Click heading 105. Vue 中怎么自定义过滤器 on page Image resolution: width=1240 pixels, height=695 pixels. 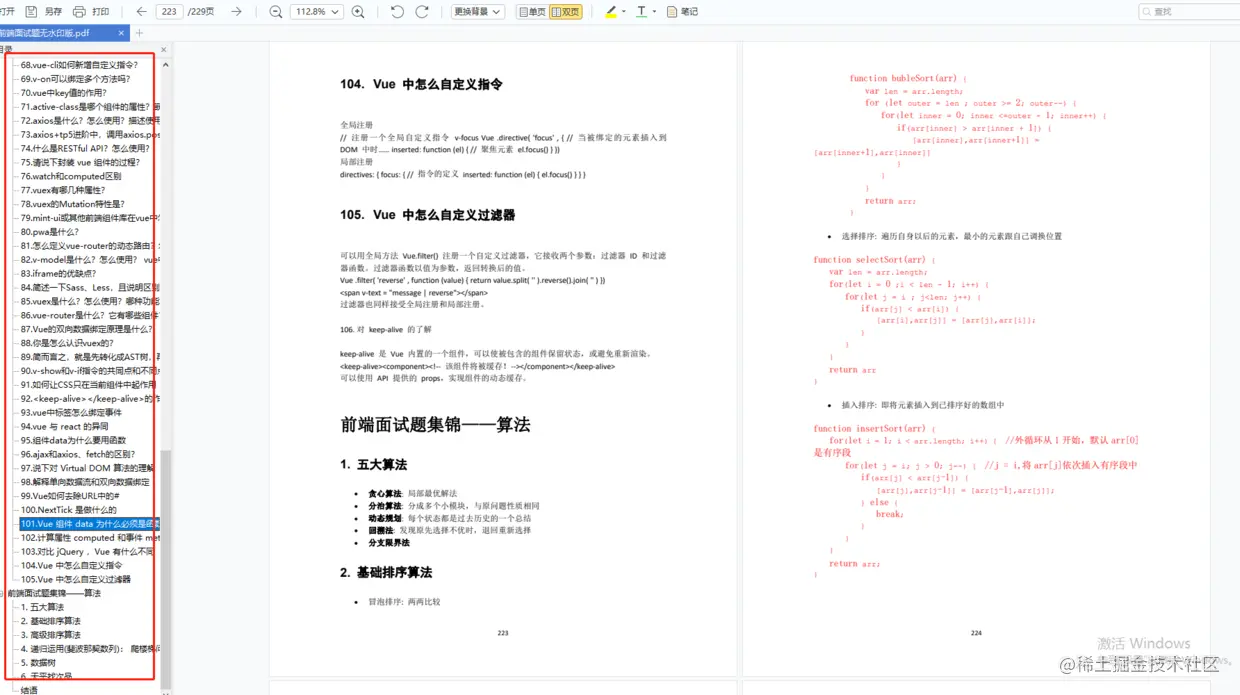(x=428, y=215)
